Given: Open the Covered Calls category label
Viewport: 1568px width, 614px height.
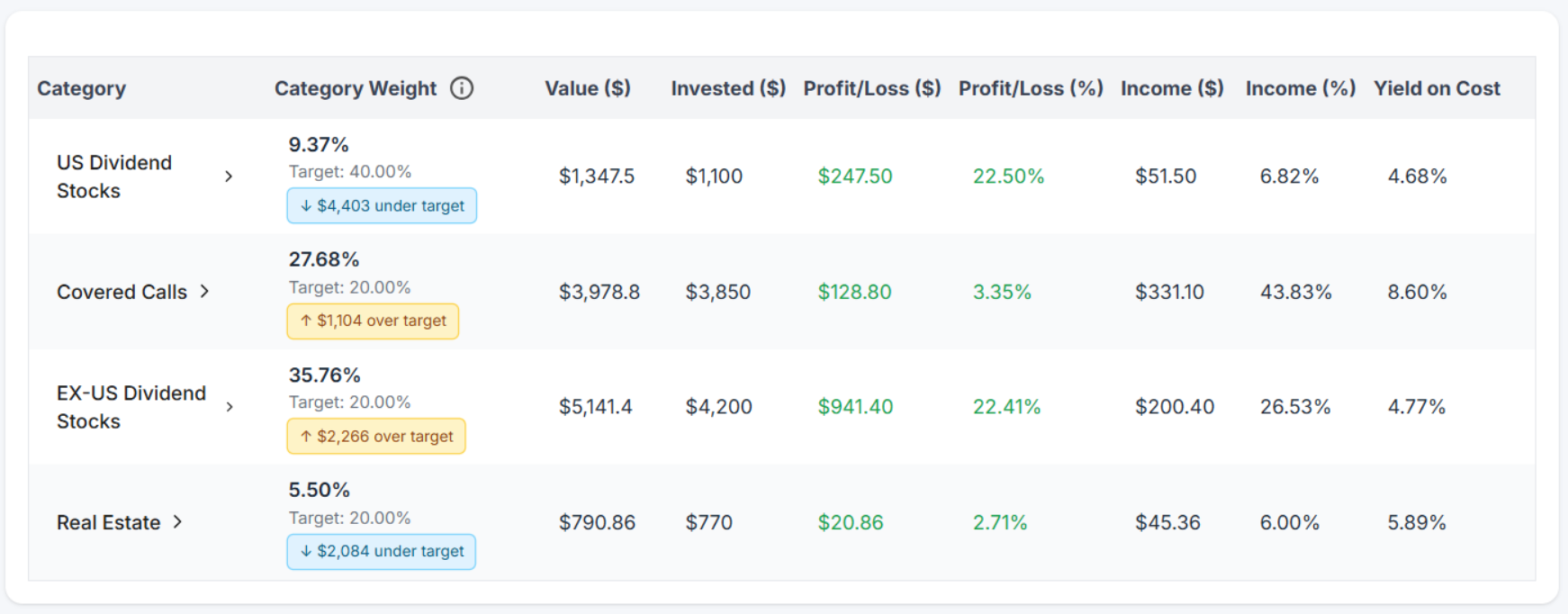Looking at the screenshot, I should click(x=122, y=292).
